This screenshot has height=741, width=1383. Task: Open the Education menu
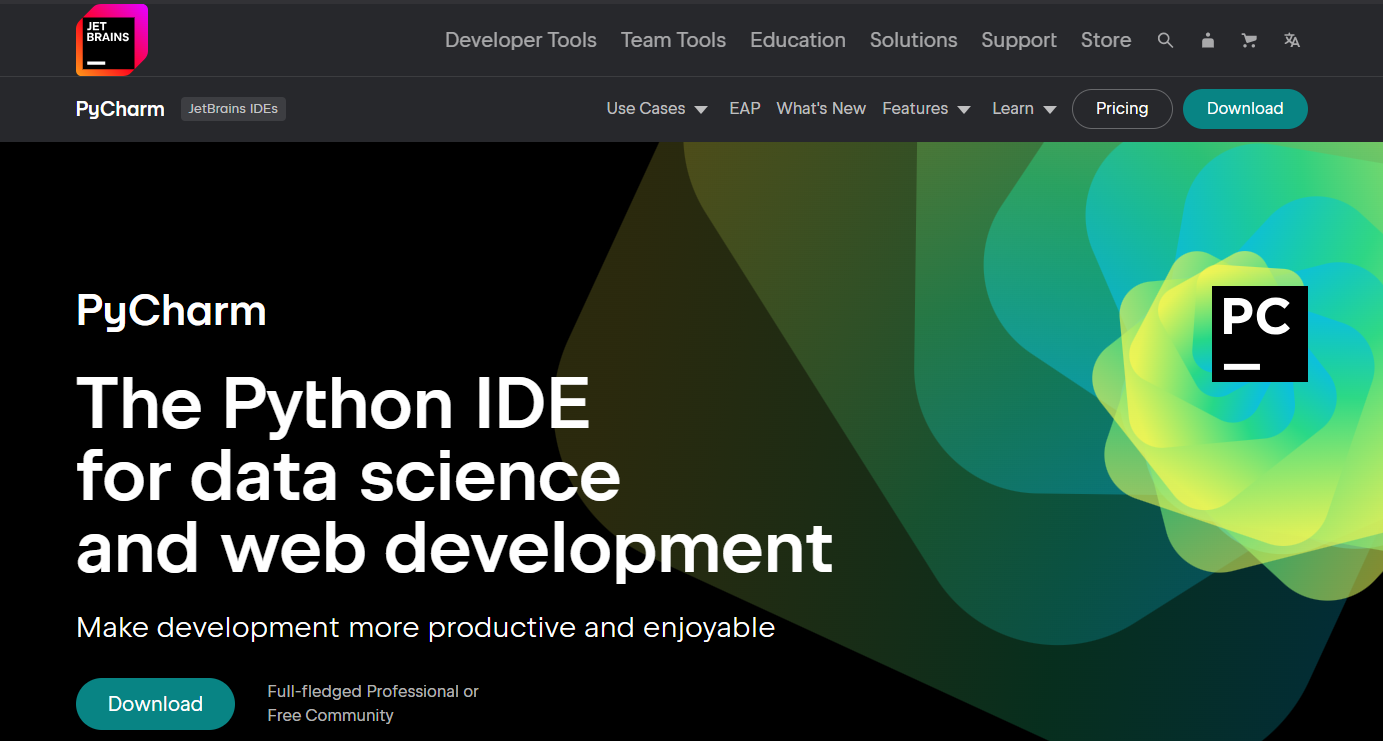pyautogui.click(x=798, y=40)
